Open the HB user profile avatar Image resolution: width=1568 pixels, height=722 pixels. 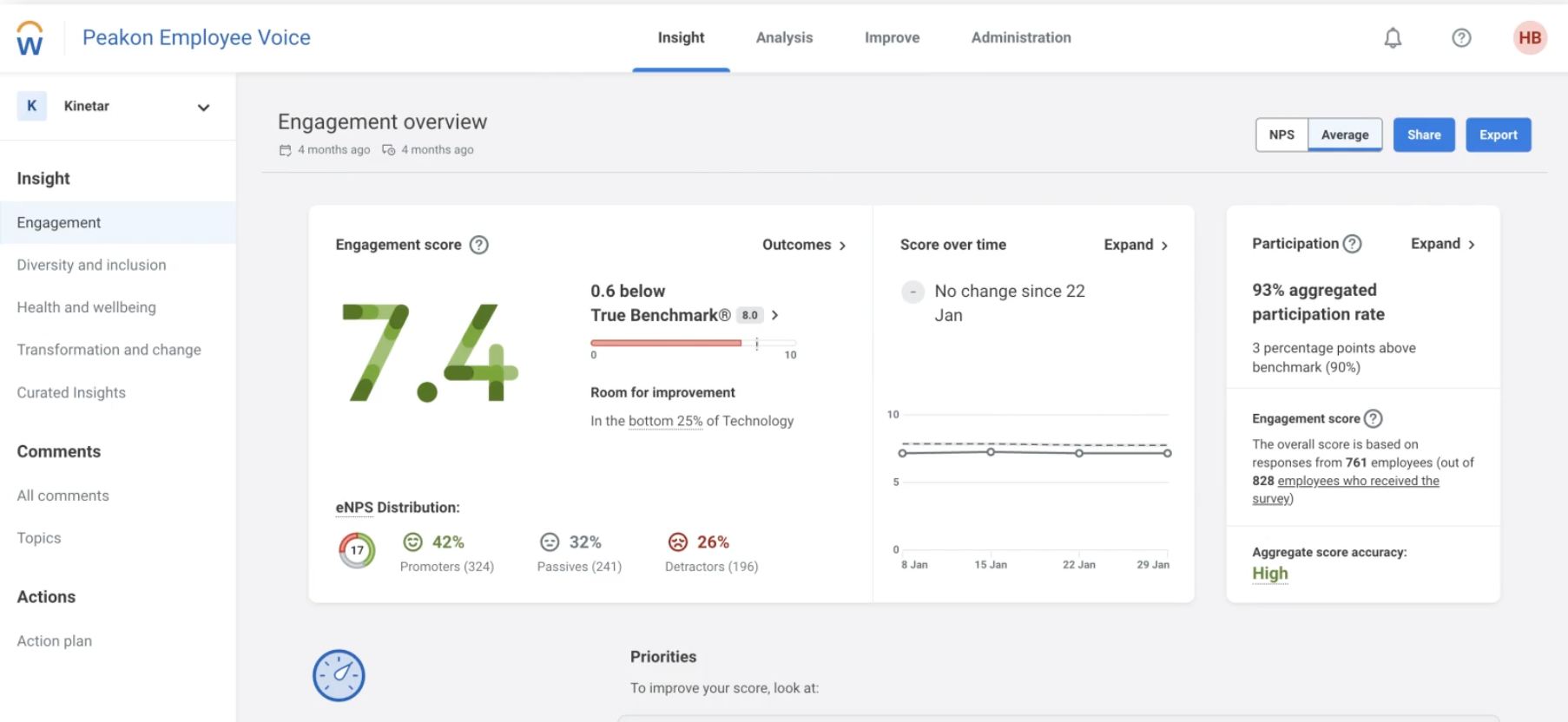click(x=1530, y=37)
